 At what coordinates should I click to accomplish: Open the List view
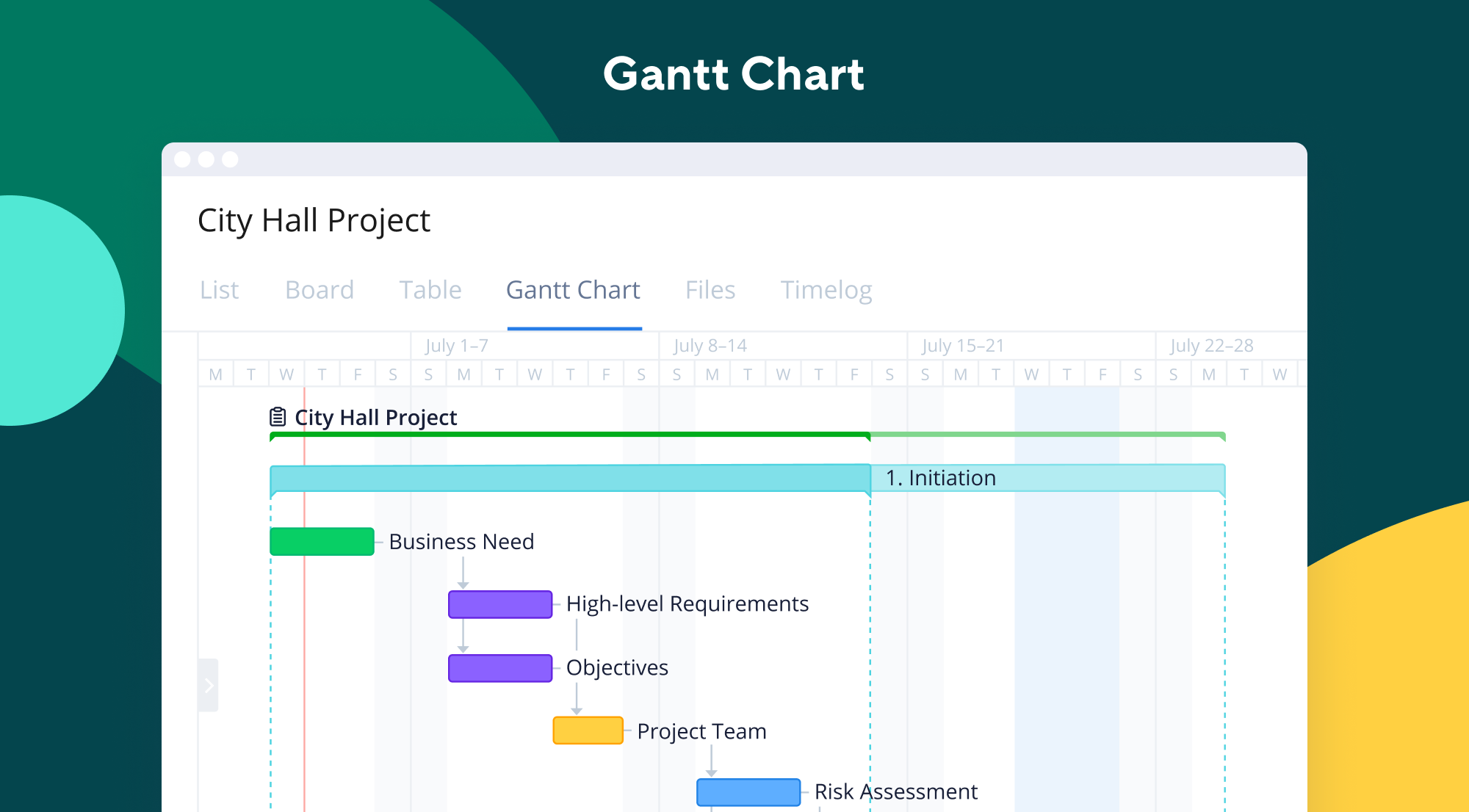click(218, 290)
